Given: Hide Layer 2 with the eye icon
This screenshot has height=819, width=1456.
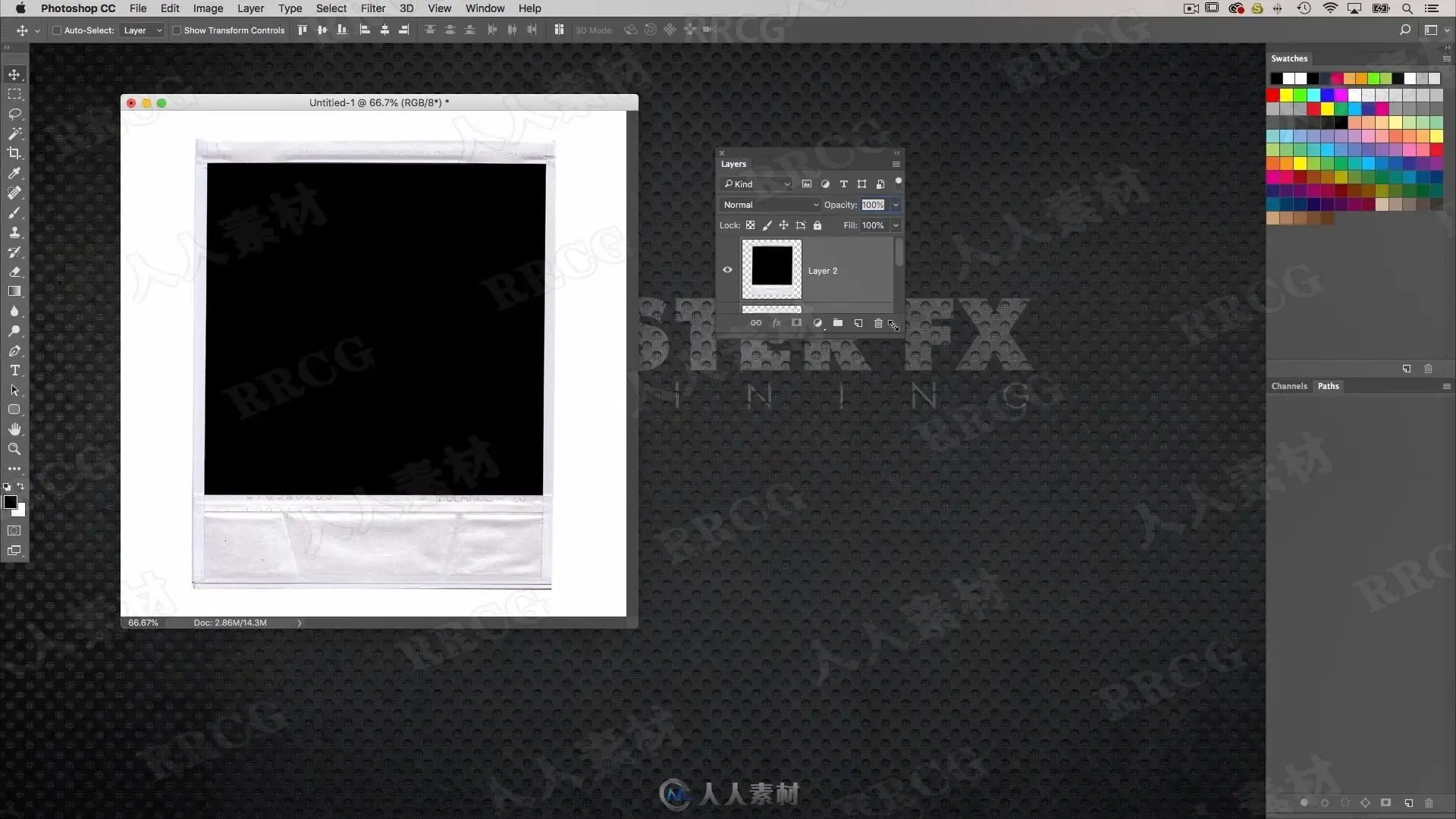Looking at the screenshot, I should (x=727, y=270).
